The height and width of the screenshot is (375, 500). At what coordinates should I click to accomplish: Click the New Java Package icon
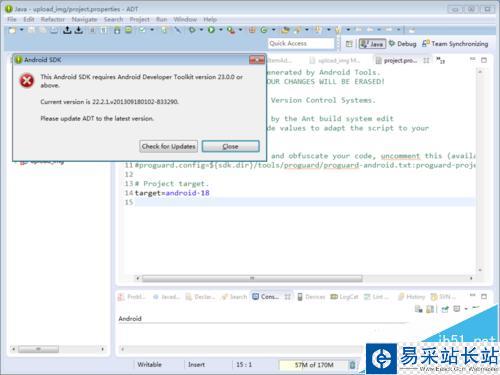(252, 30)
